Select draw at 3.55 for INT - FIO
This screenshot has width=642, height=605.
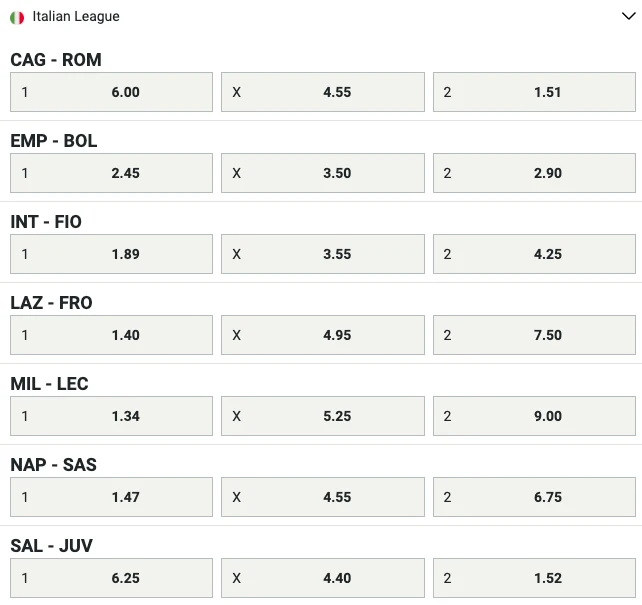tap(323, 254)
